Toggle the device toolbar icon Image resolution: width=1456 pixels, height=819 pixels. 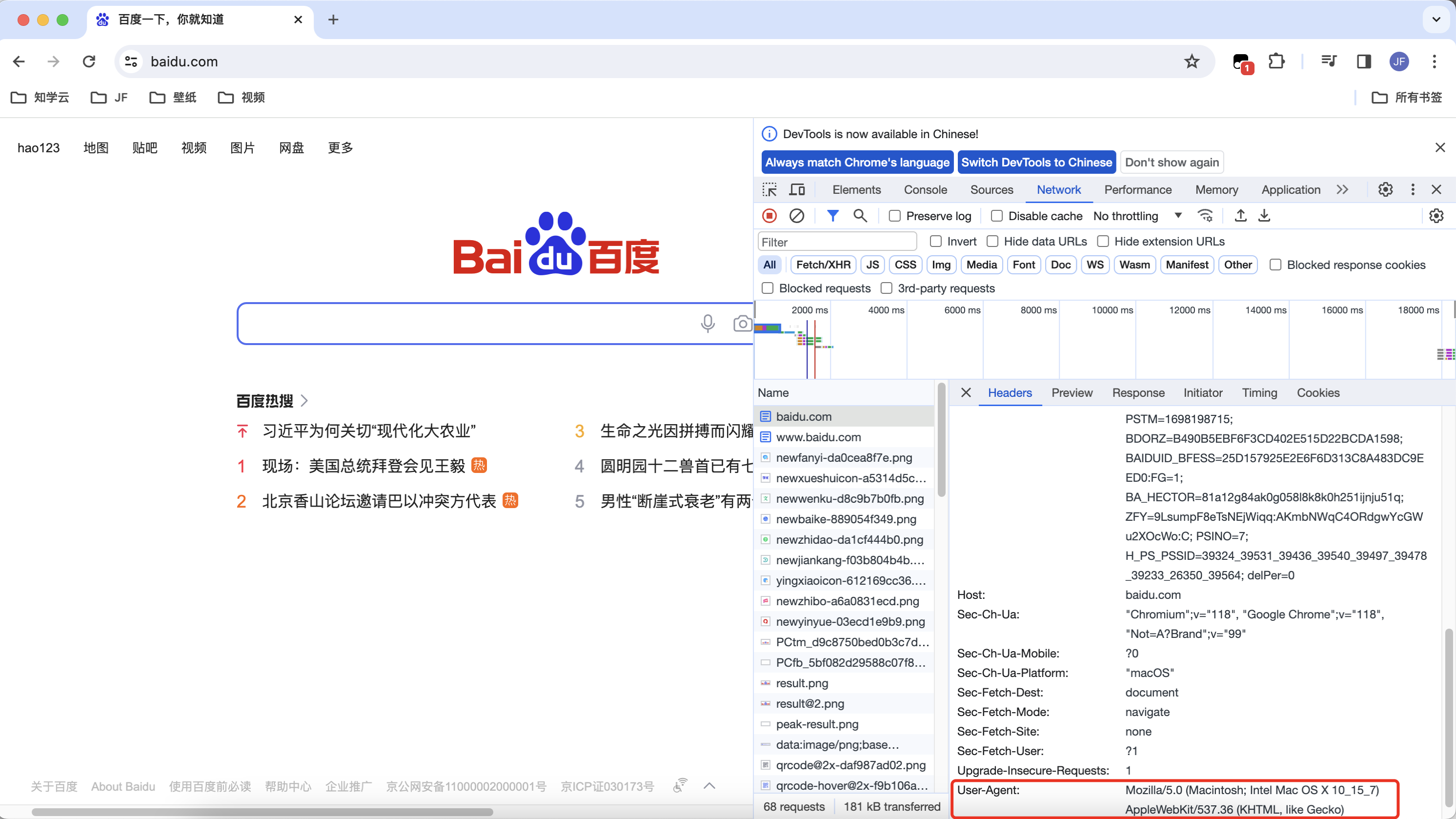click(797, 189)
